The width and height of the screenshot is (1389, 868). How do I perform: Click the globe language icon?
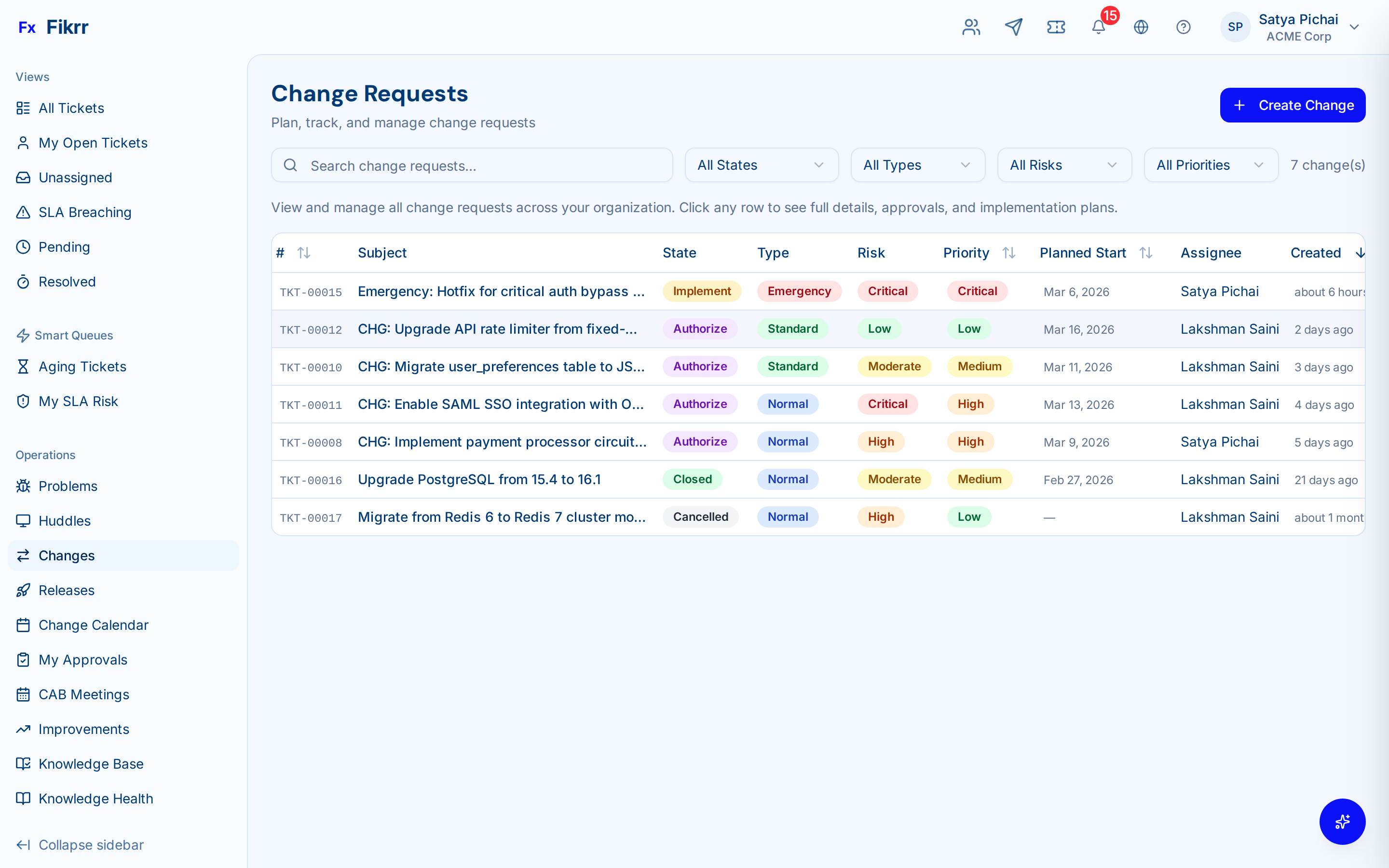[x=1141, y=27]
